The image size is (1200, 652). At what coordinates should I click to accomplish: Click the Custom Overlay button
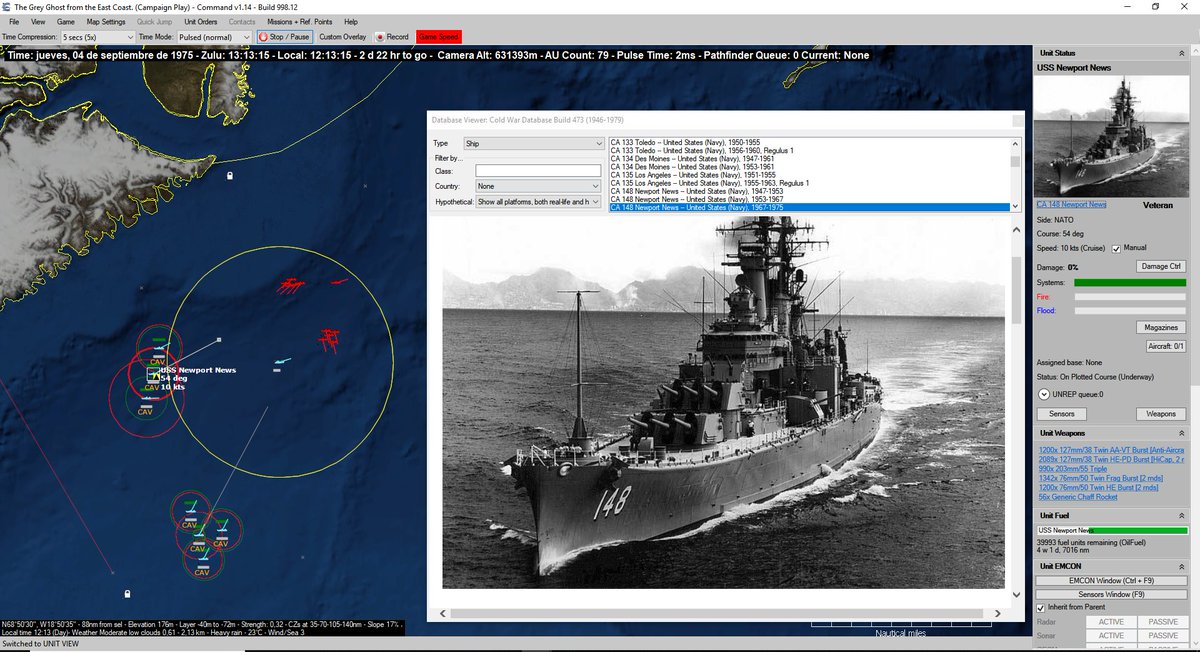tap(342, 36)
